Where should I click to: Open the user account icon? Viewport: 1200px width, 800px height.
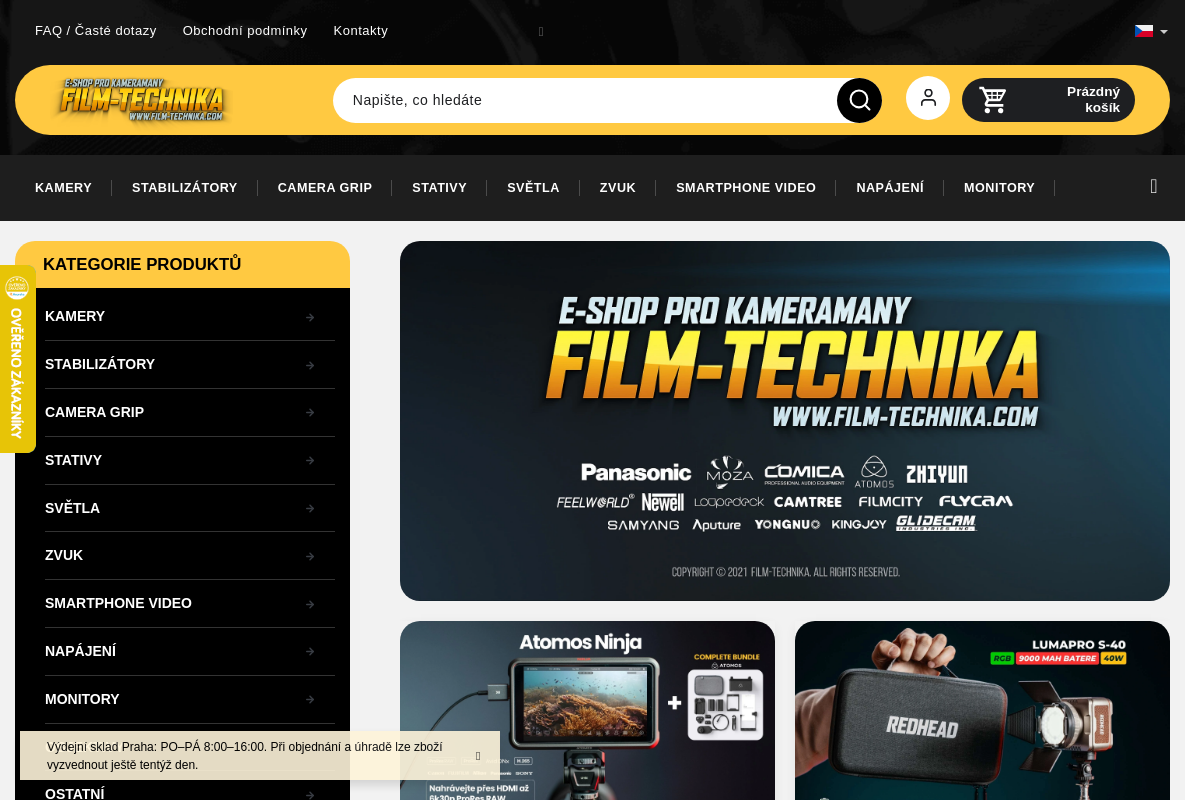point(928,98)
